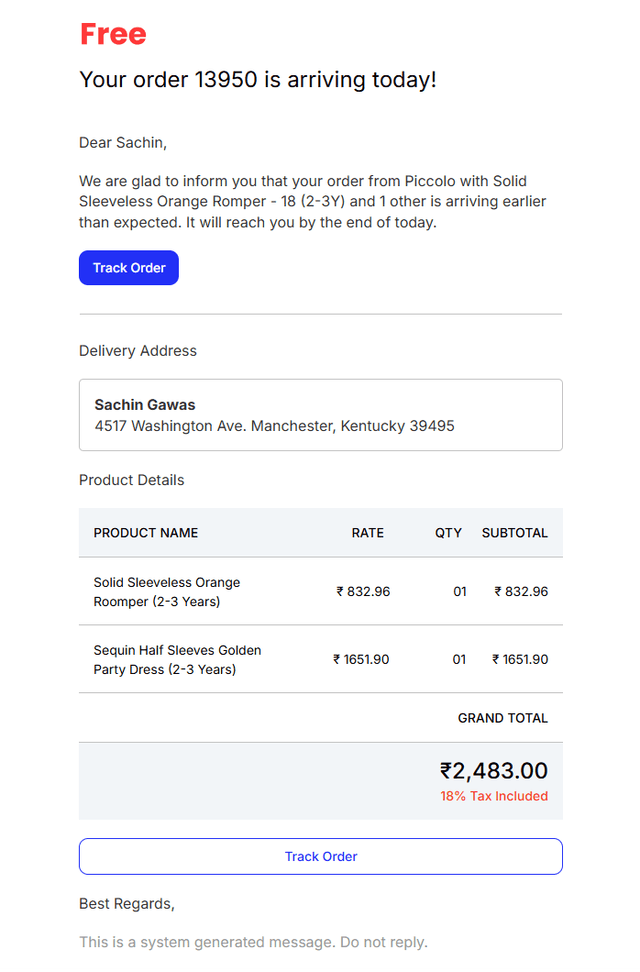Click the outlined Track Order button
640x972 pixels.
321,857
